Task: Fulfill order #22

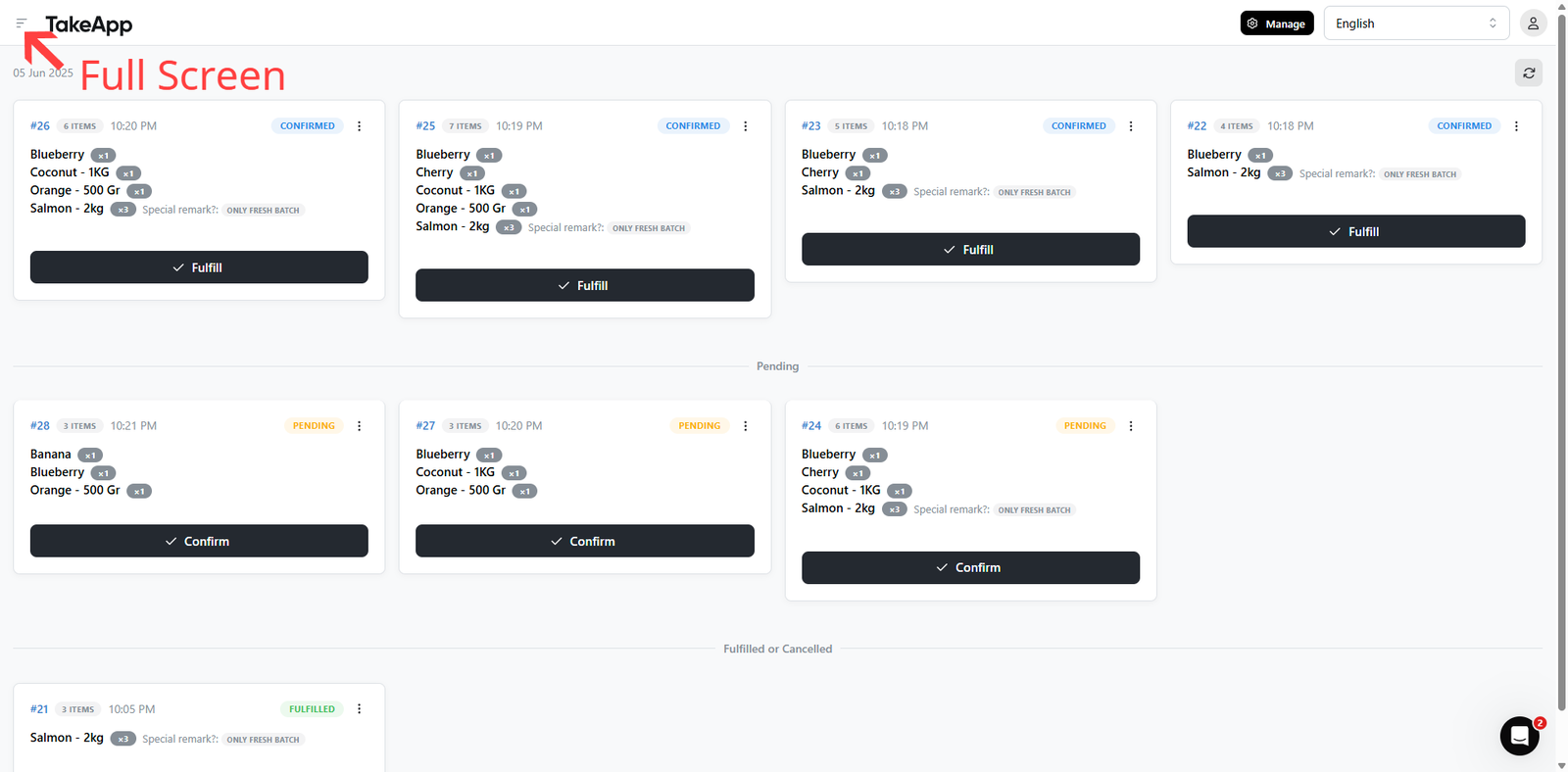Action: tap(1356, 231)
